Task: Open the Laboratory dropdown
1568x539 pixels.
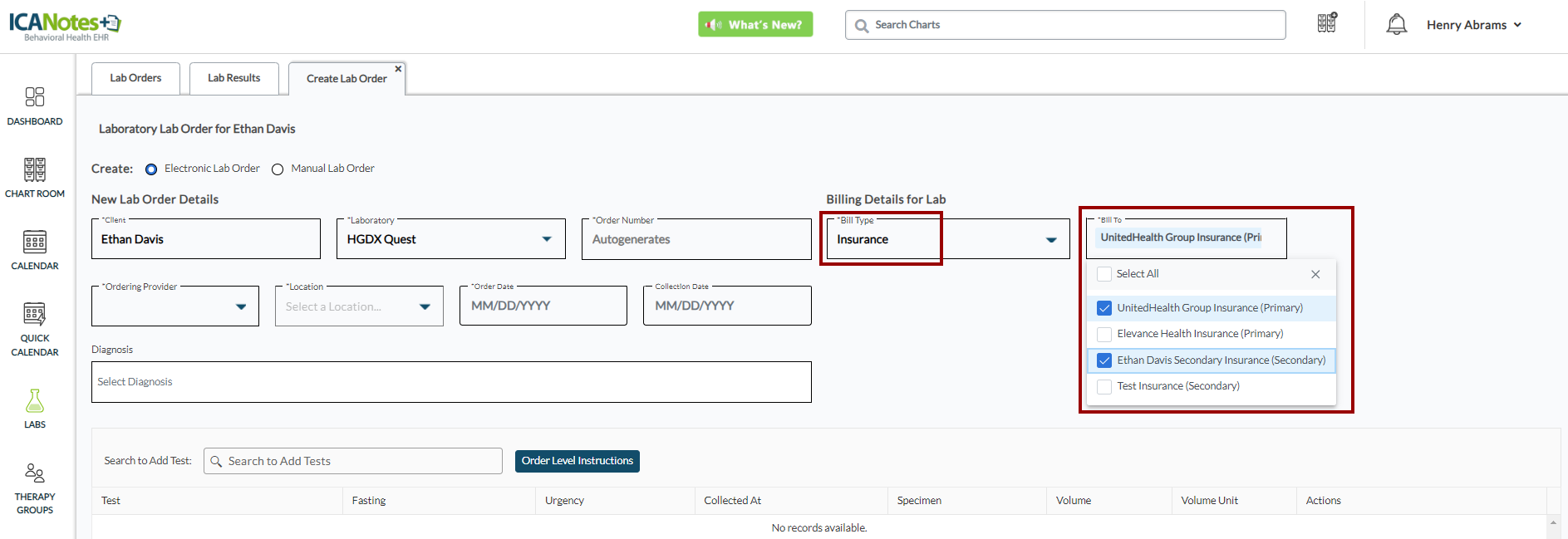Action: (x=547, y=239)
